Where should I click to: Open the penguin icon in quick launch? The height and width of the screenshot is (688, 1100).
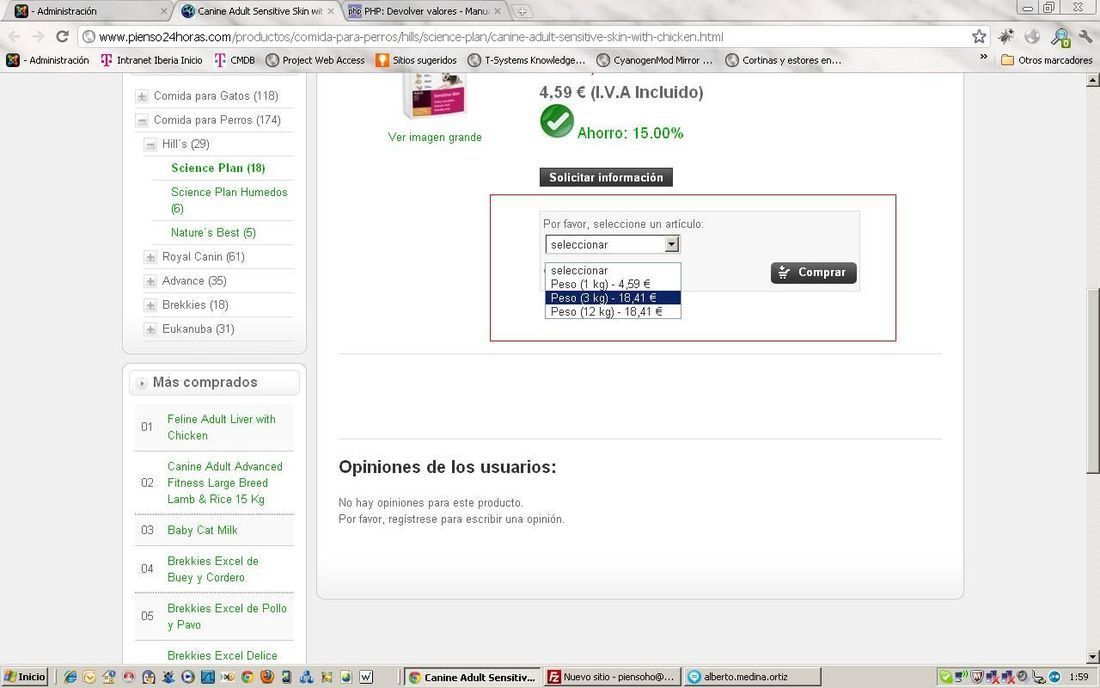(x=149, y=677)
